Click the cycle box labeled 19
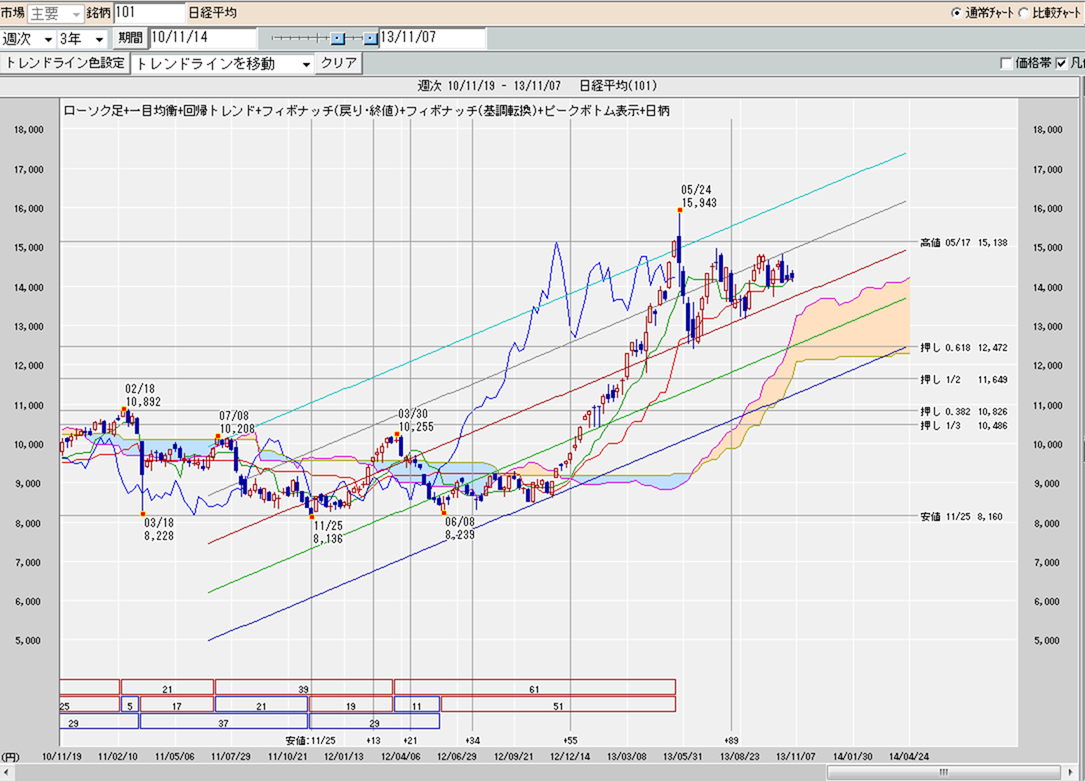 [x=351, y=704]
